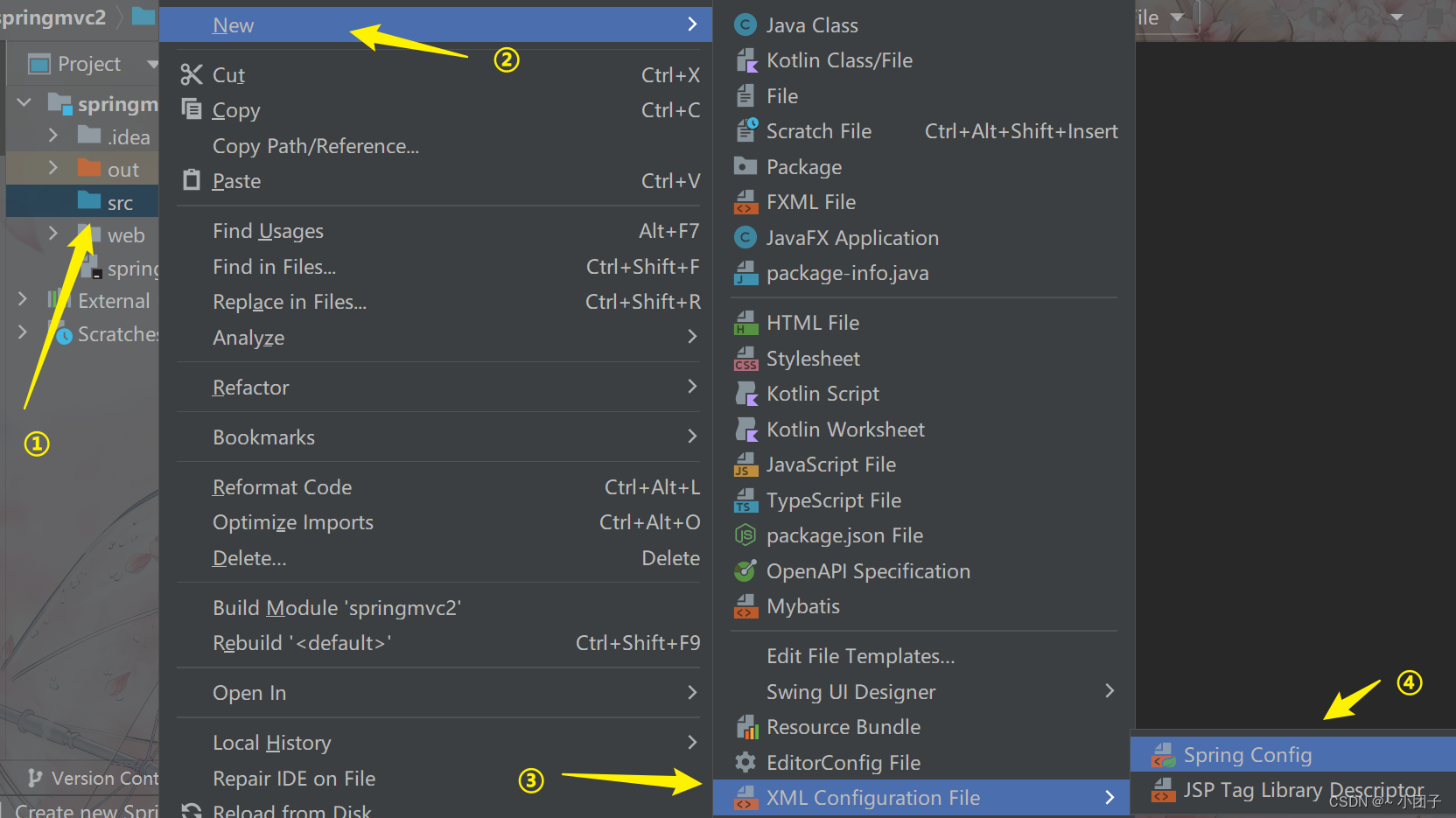Create an HTML File
Image resolution: width=1456 pixels, height=818 pixels.
point(812,322)
